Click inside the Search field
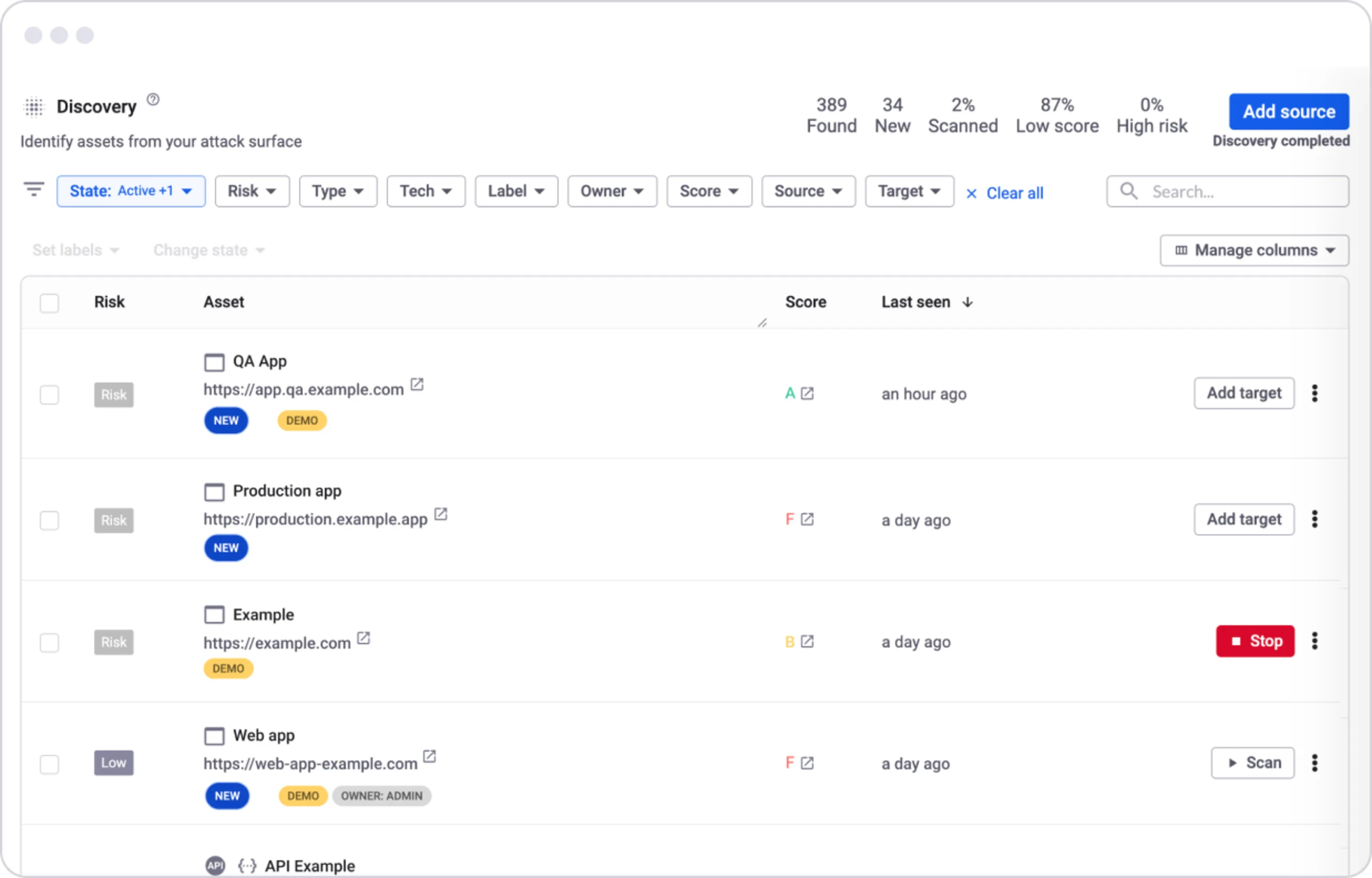This screenshot has height=878, width=1372. point(1226,191)
